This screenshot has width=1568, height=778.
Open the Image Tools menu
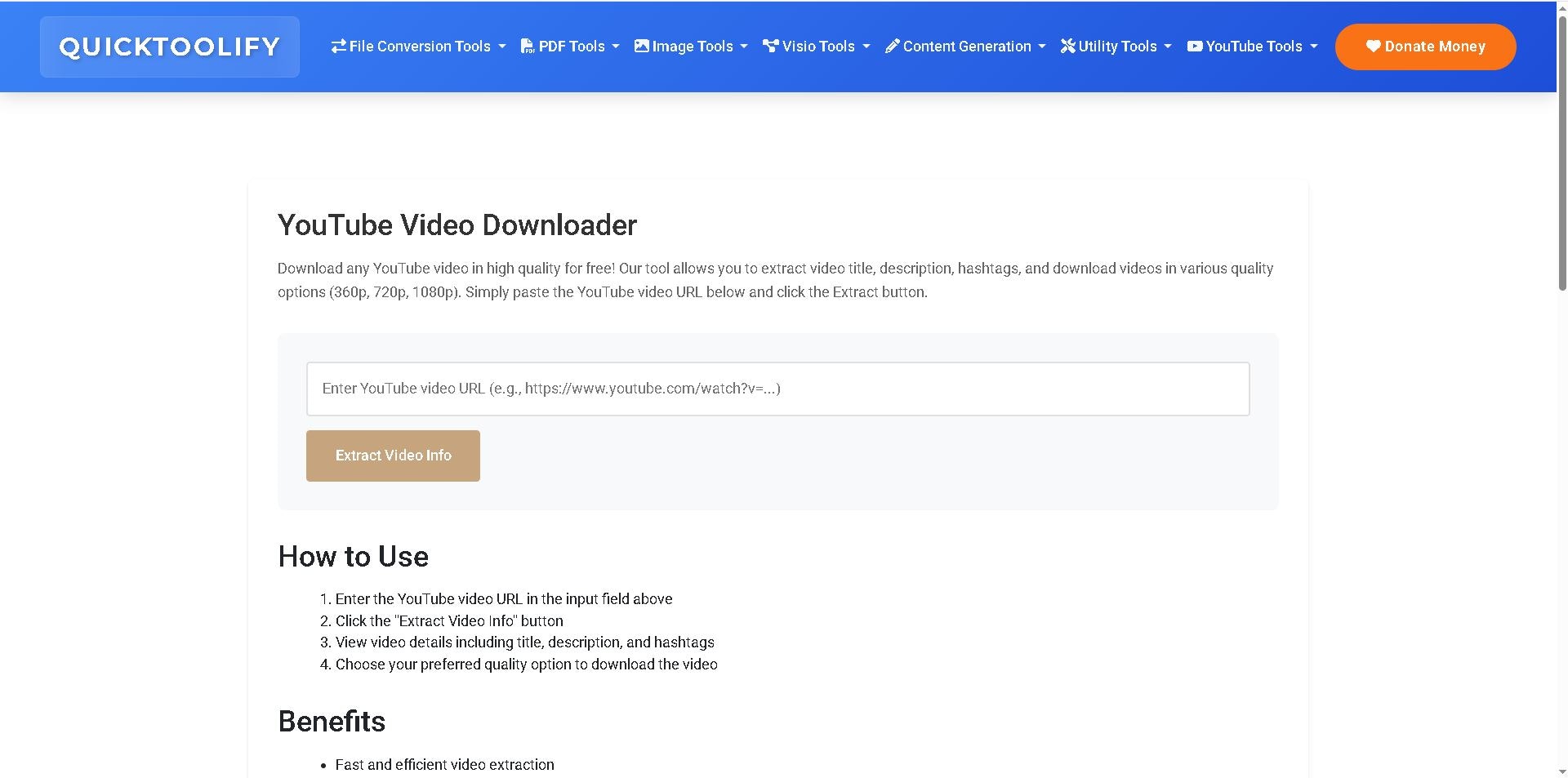tap(692, 47)
